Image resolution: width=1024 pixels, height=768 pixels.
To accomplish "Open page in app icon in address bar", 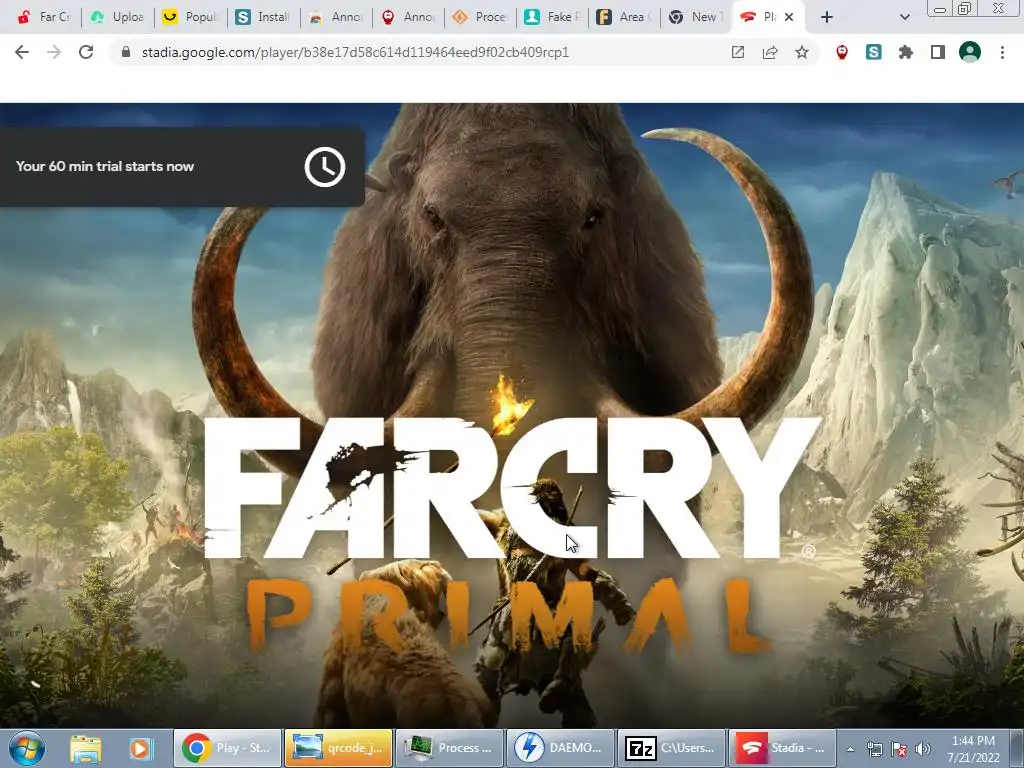I will 738,52.
